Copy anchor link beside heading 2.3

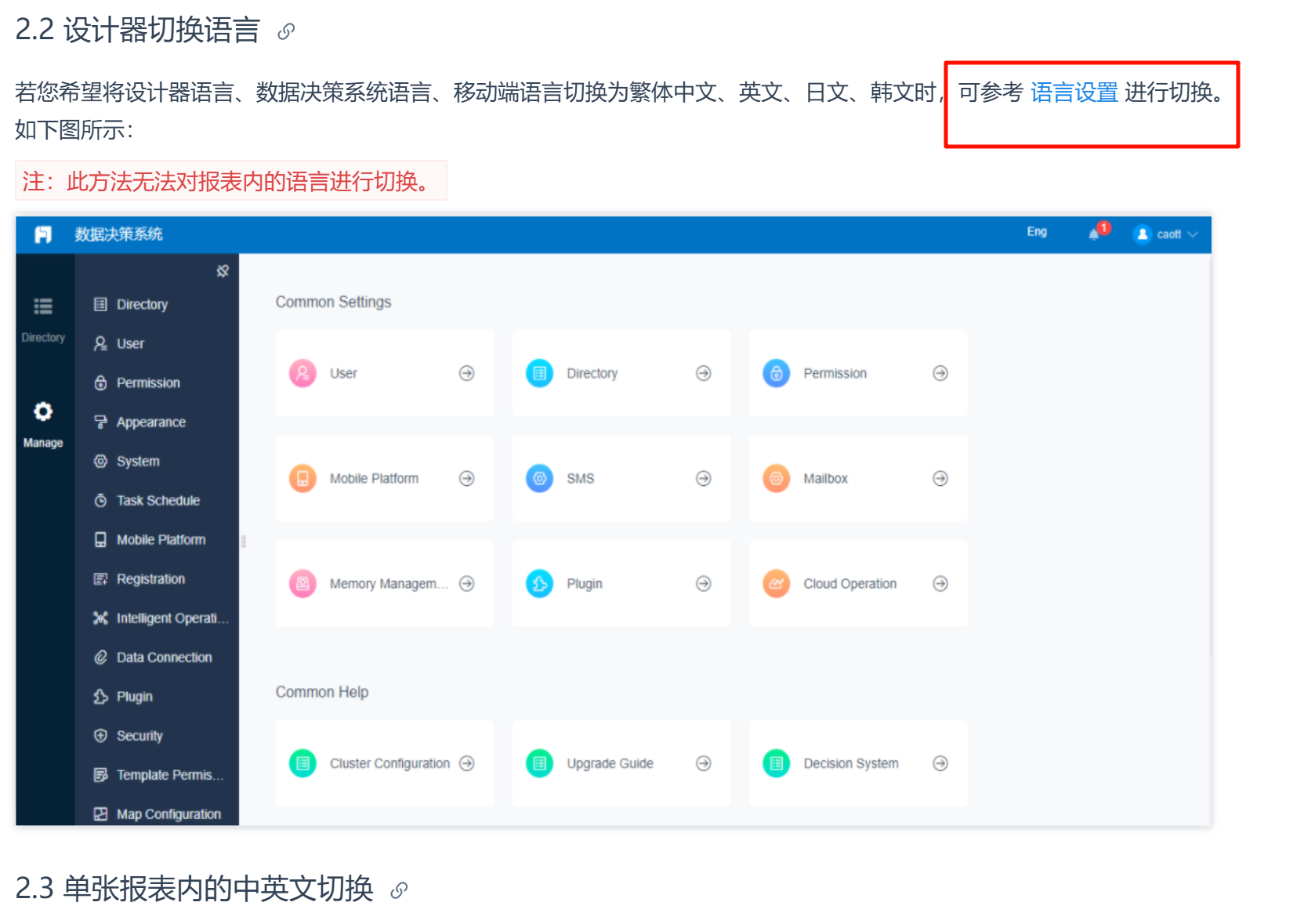click(399, 890)
